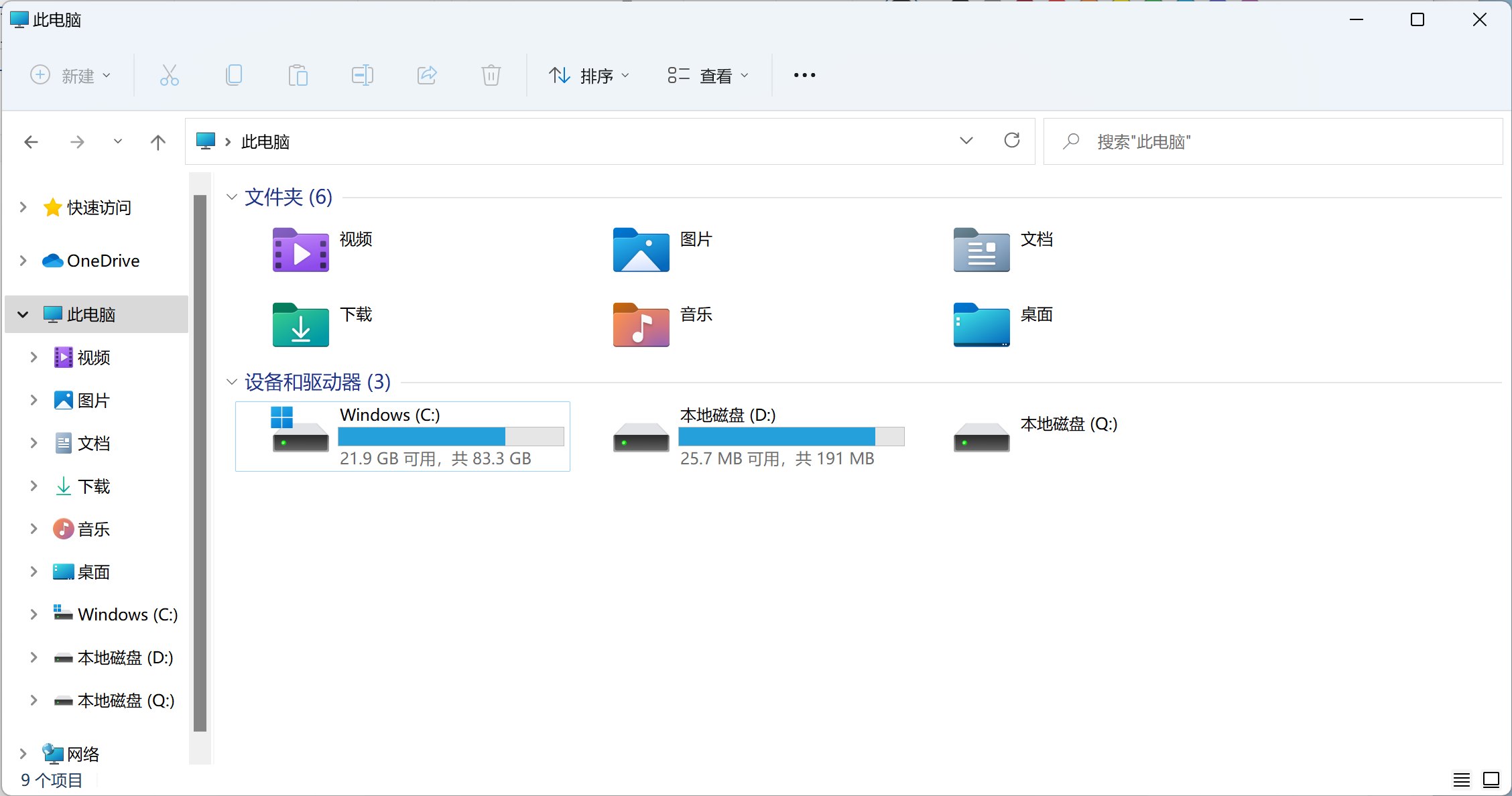Screen dimensions: 1512x796
Task: Switch to details view in status bar
Action: [x=1461, y=780]
